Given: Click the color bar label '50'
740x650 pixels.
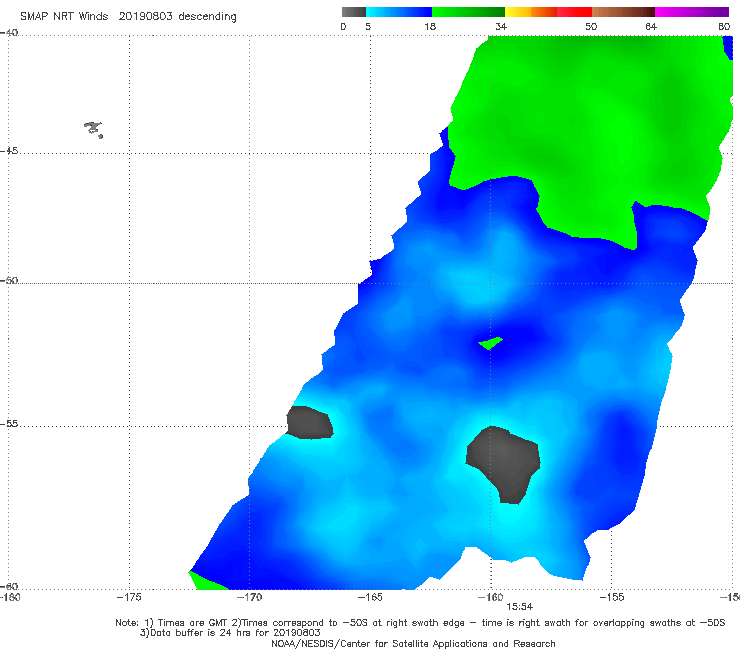Looking at the screenshot, I should tap(591, 26).
